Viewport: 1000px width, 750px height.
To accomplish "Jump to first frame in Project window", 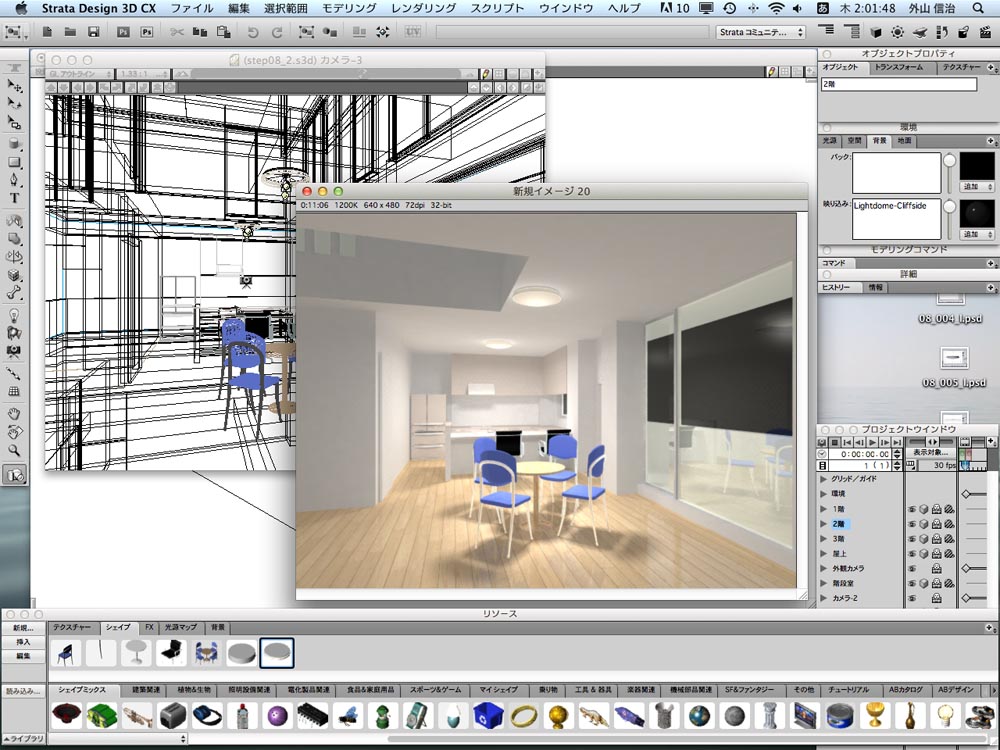I will pyautogui.click(x=847, y=442).
